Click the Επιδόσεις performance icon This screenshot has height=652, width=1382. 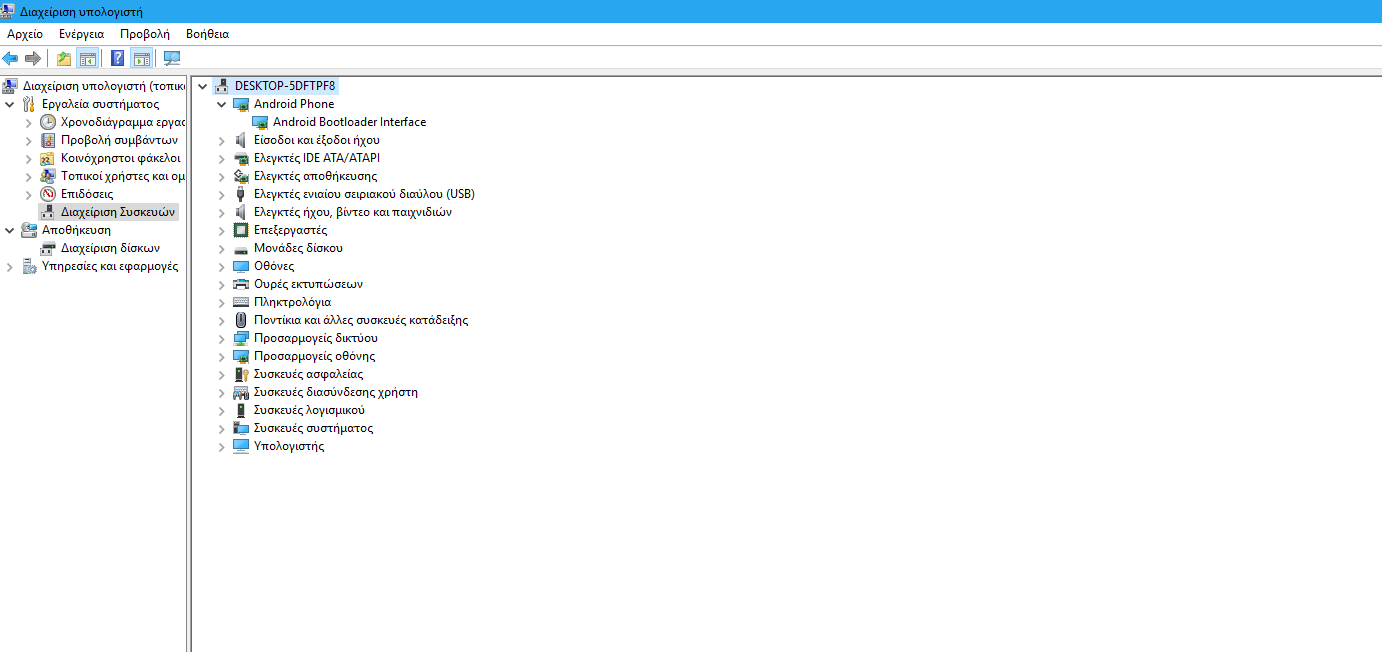(x=48, y=194)
